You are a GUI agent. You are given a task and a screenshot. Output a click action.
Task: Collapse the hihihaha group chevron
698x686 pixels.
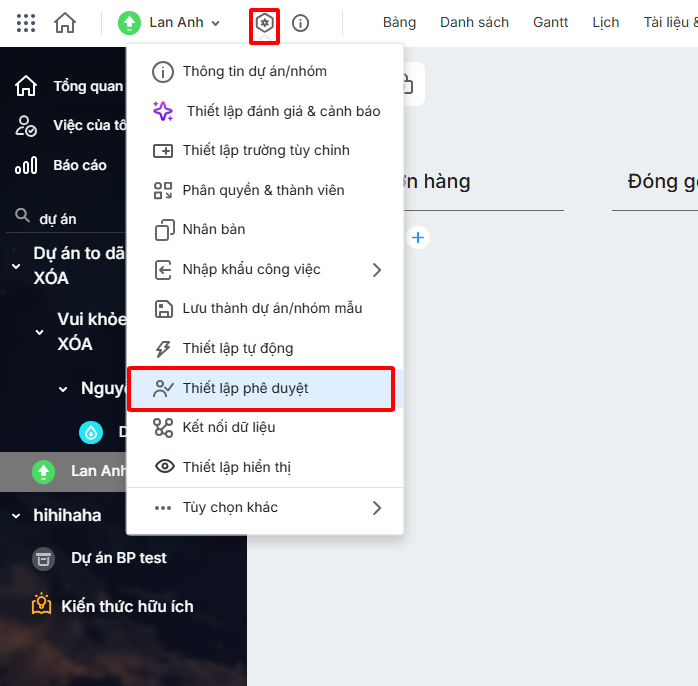coord(16,516)
